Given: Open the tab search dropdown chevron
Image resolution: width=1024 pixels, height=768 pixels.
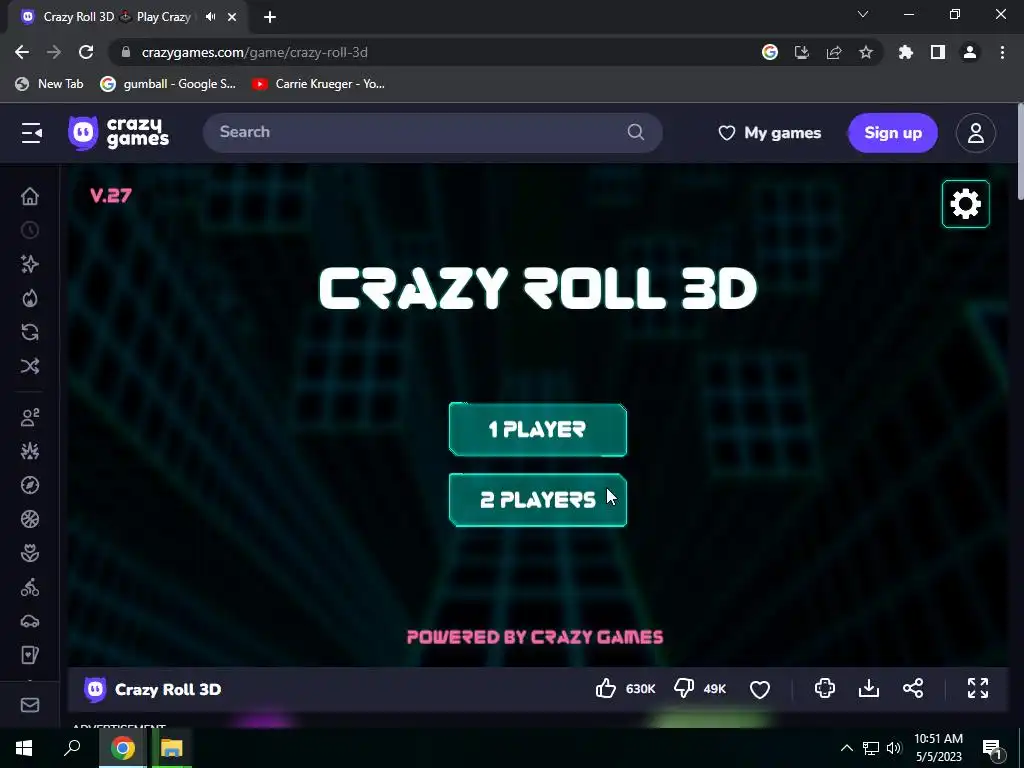Looking at the screenshot, I should (863, 14).
